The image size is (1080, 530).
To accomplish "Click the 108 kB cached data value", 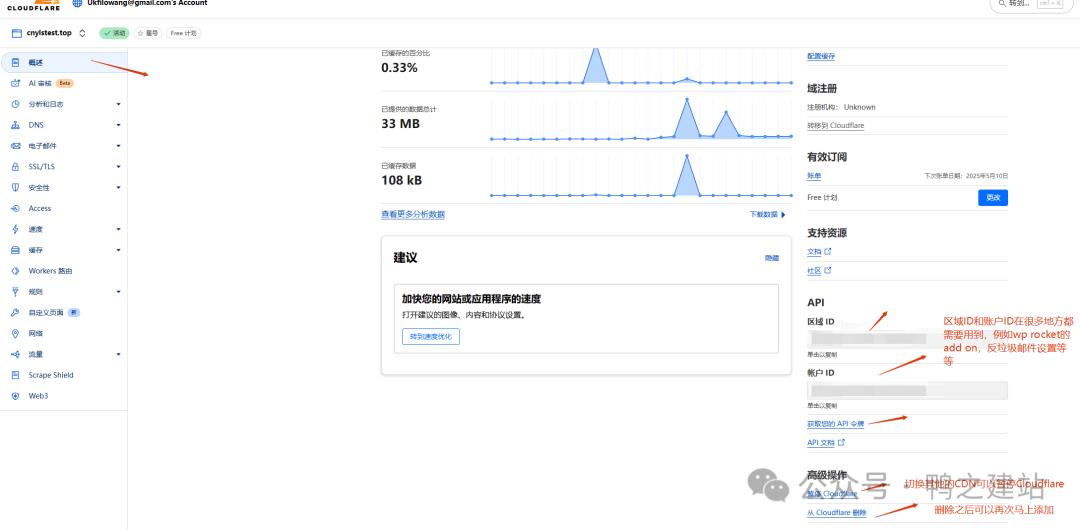I will pyautogui.click(x=402, y=181).
